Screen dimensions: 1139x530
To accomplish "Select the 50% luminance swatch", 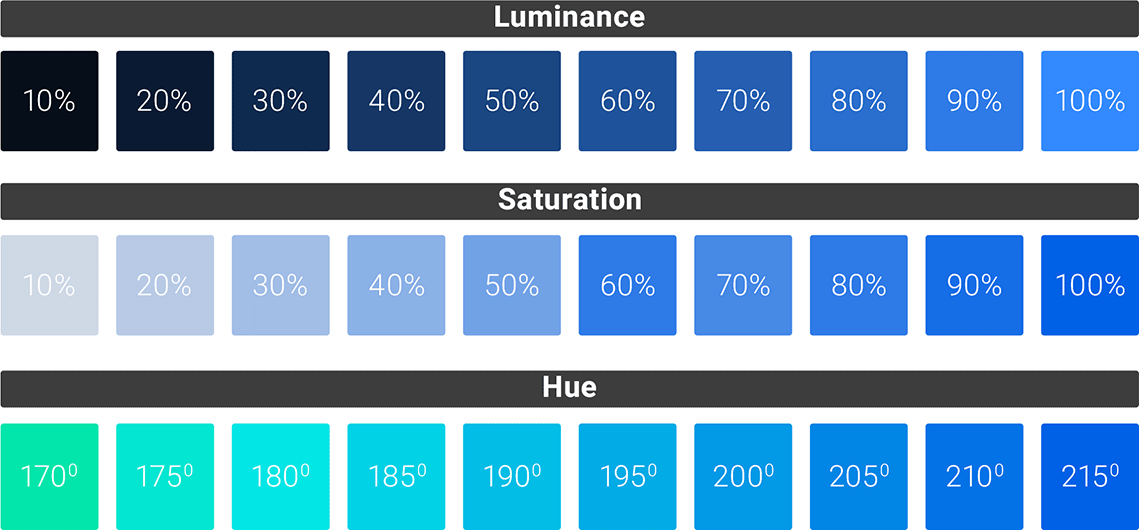I will coord(512,101).
